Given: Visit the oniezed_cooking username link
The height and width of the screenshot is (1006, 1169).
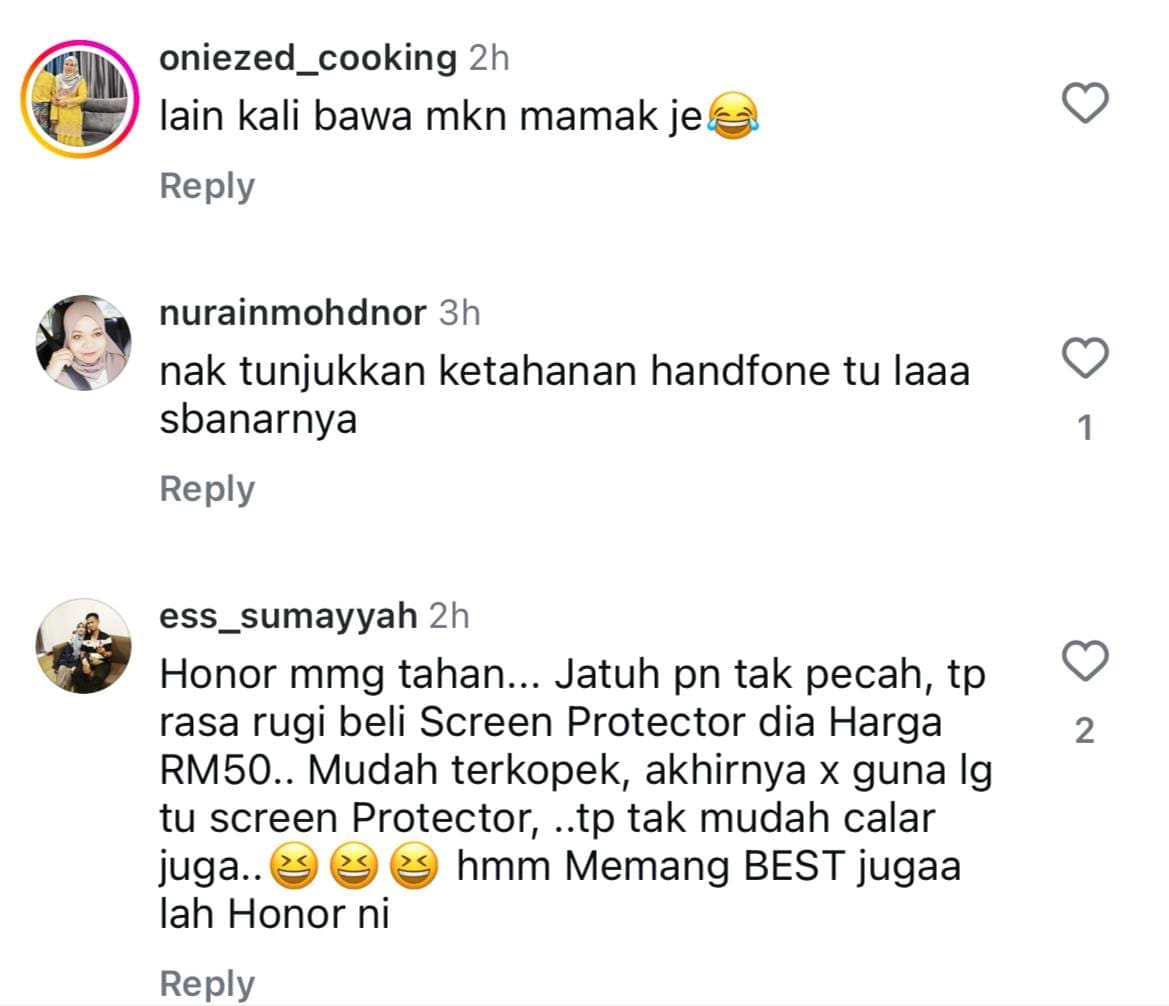Looking at the screenshot, I should click(x=308, y=58).
